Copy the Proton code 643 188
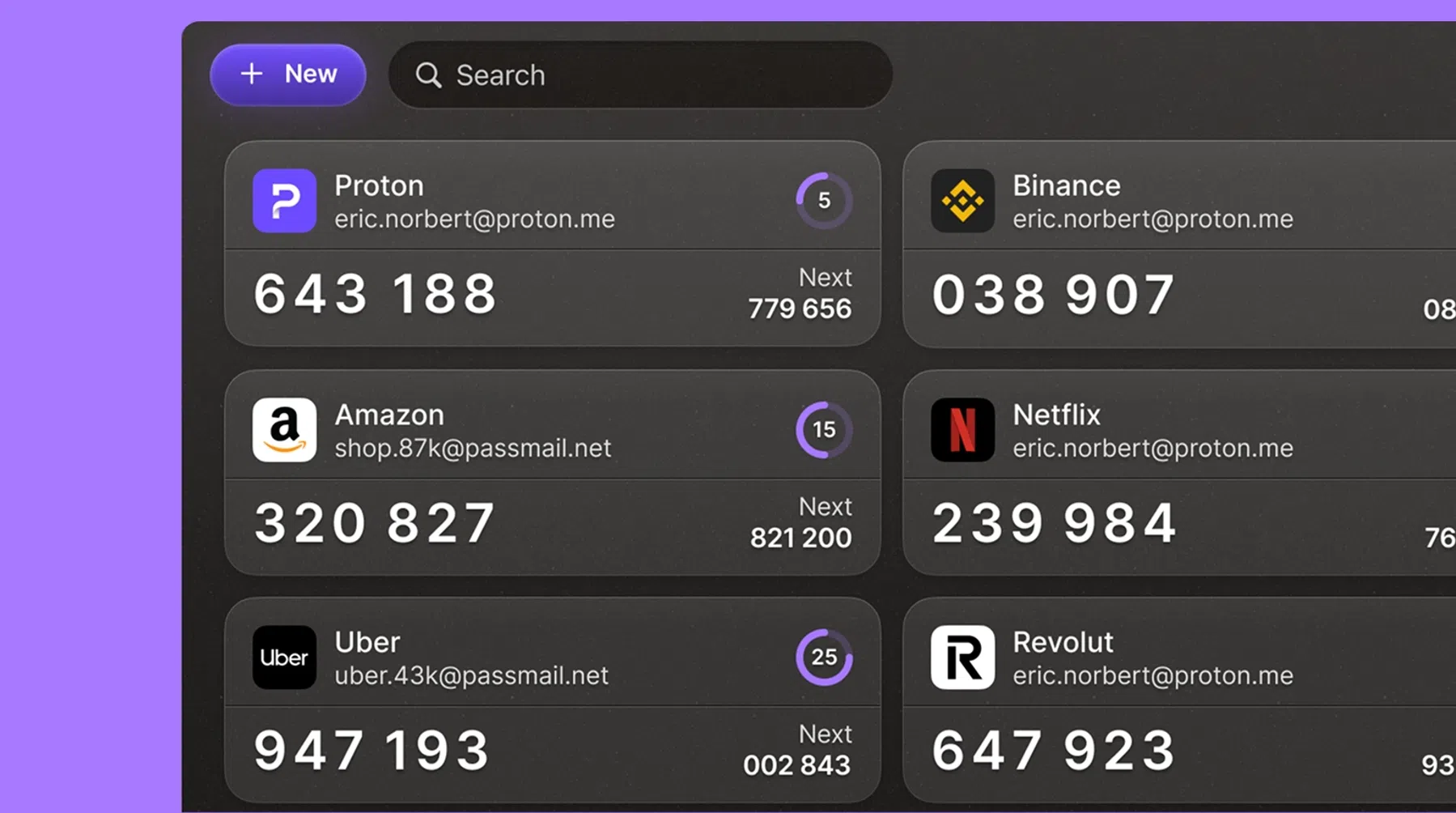Screen dimensions: 1456x813 [375, 293]
